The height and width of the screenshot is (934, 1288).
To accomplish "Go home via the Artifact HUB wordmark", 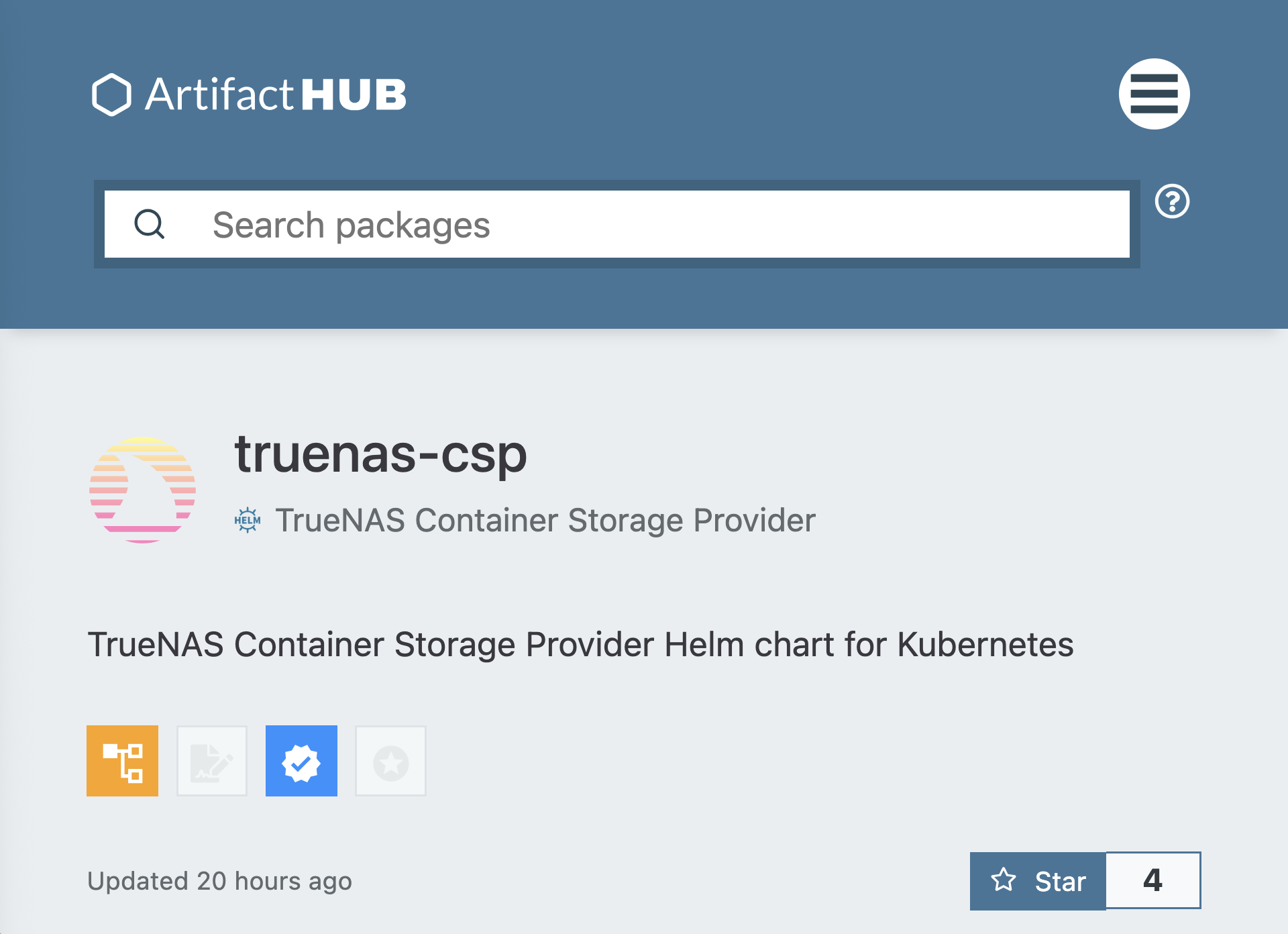I will point(276,95).
